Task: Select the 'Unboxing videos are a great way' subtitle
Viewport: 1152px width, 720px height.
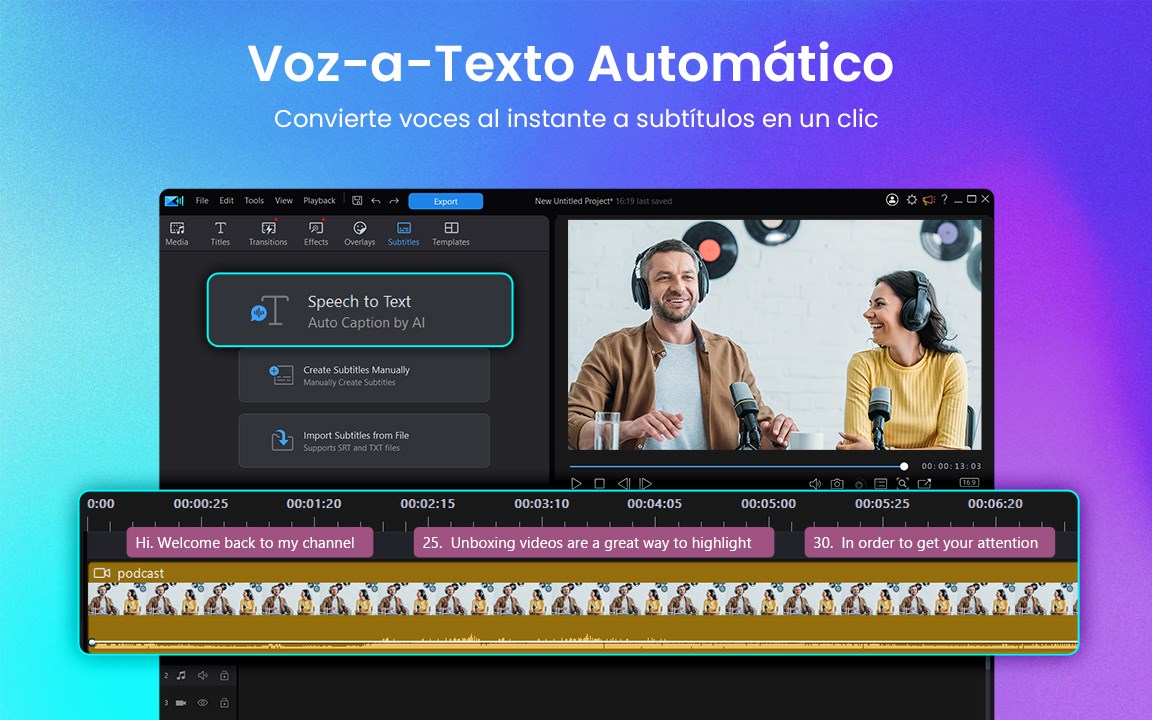Action: coord(594,543)
